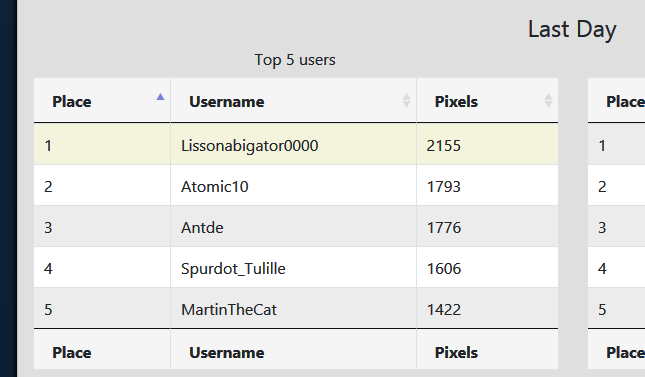
Task: Select the Lissonabigator0000 username cell
Action: (294, 146)
